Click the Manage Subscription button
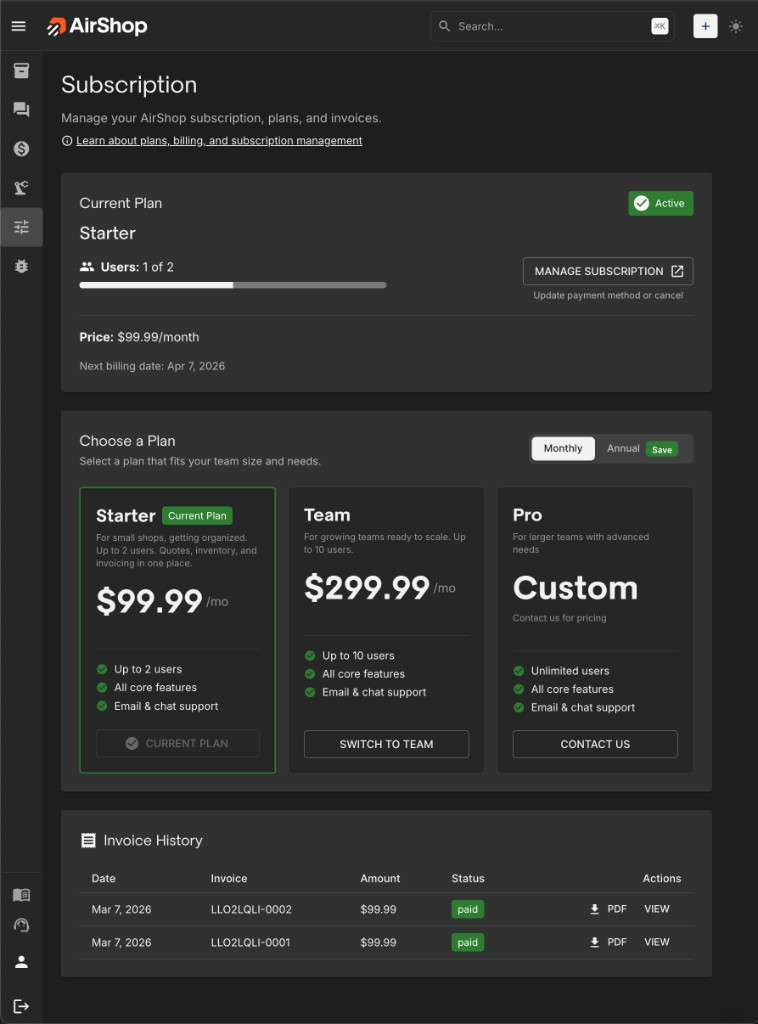Viewport: 758px width, 1024px height. [x=608, y=271]
